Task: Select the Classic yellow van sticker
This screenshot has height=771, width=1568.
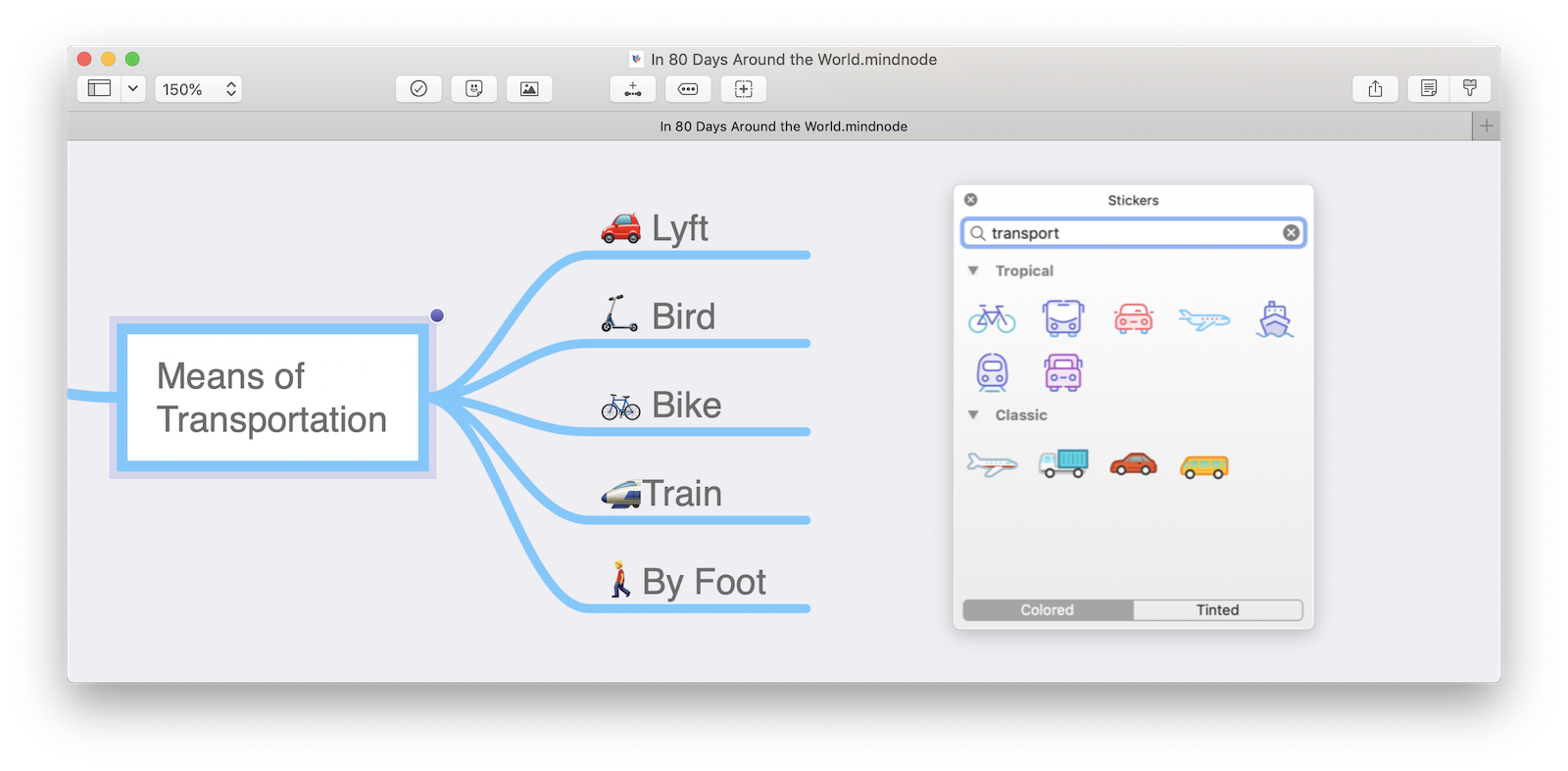Action: [1204, 466]
